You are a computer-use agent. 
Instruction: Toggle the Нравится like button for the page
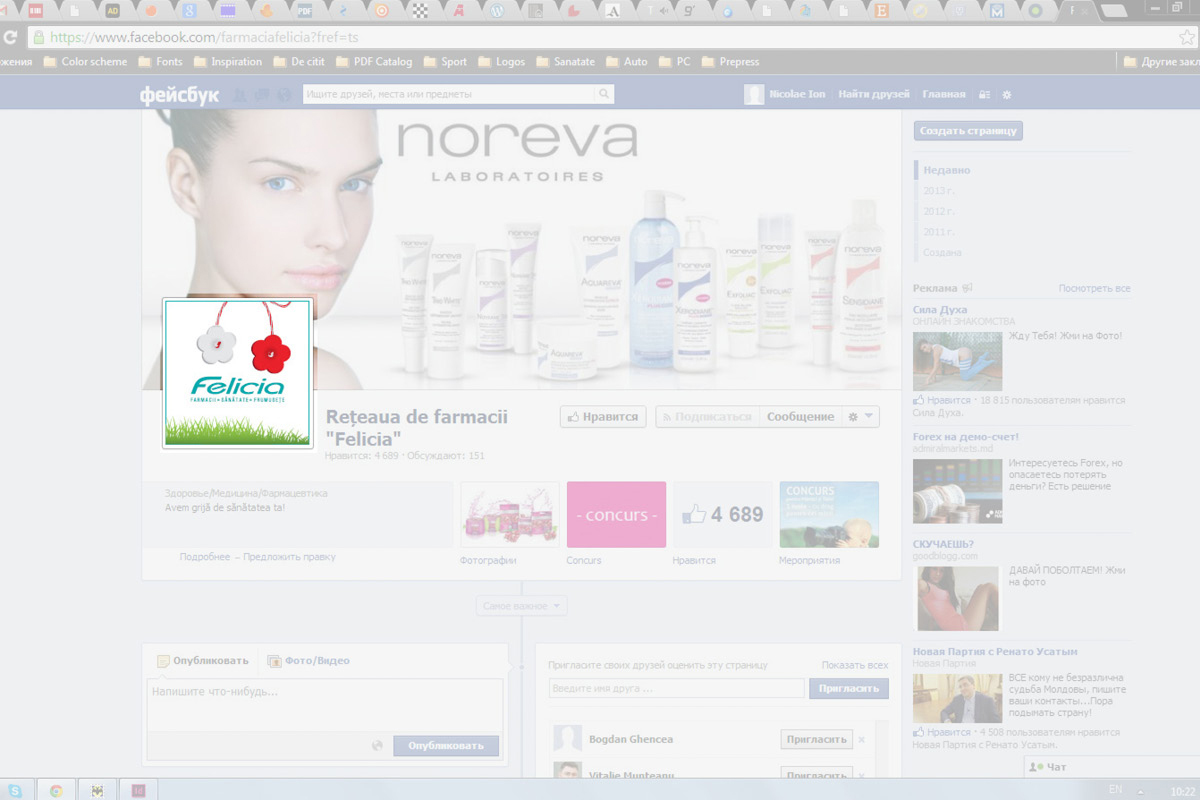603,417
